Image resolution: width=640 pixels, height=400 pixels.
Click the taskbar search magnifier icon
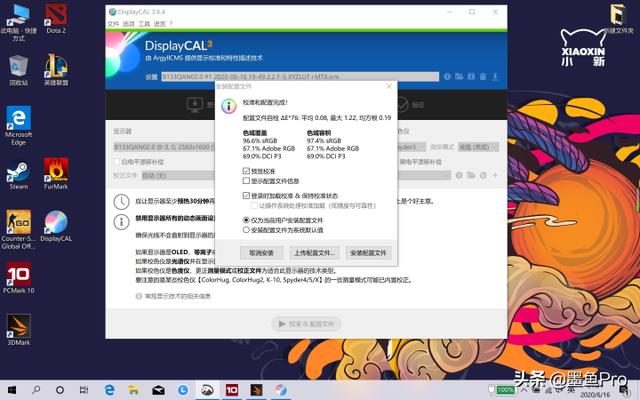coord(36,390)
